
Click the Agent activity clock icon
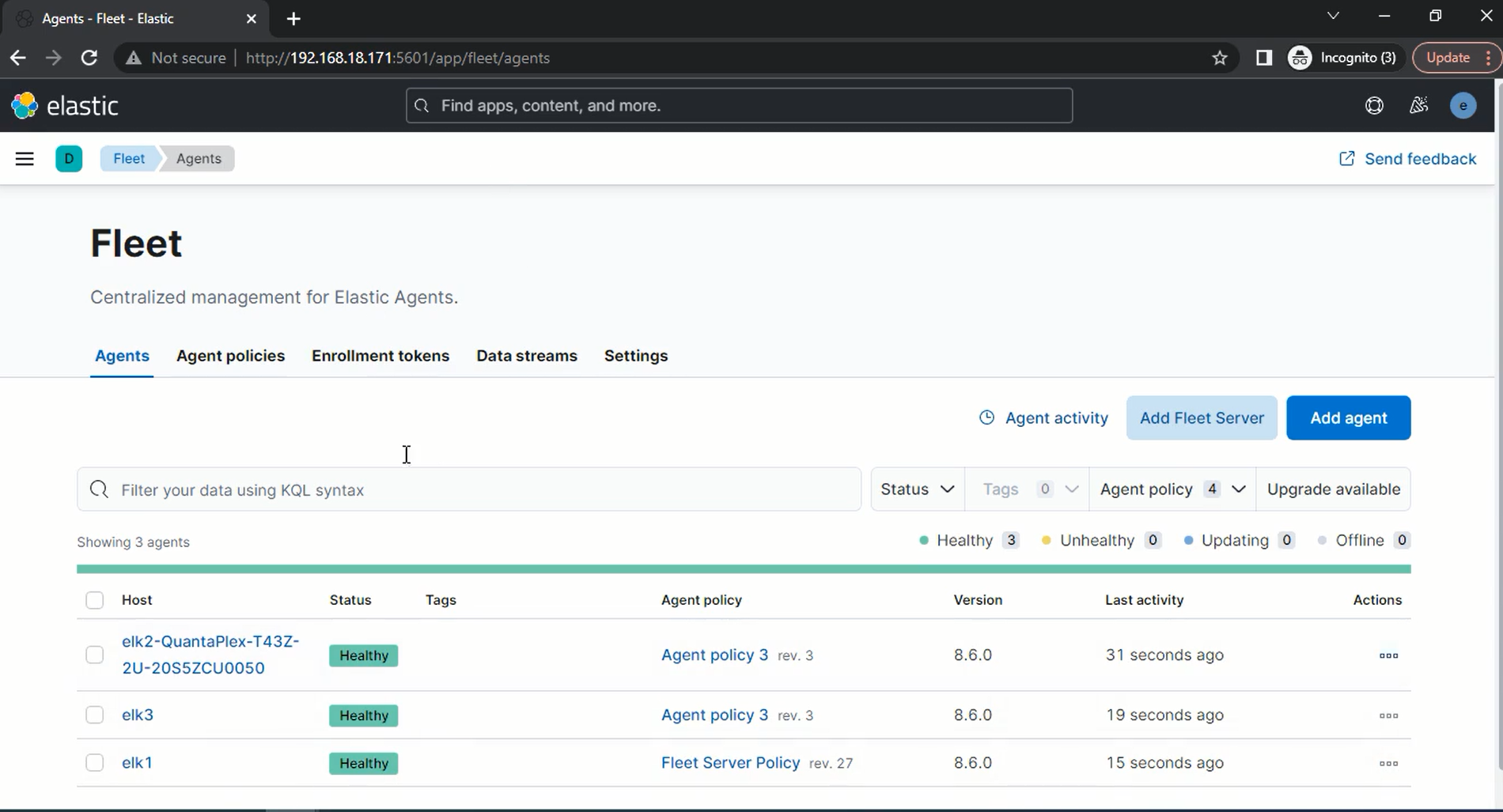tap(986, 417)
